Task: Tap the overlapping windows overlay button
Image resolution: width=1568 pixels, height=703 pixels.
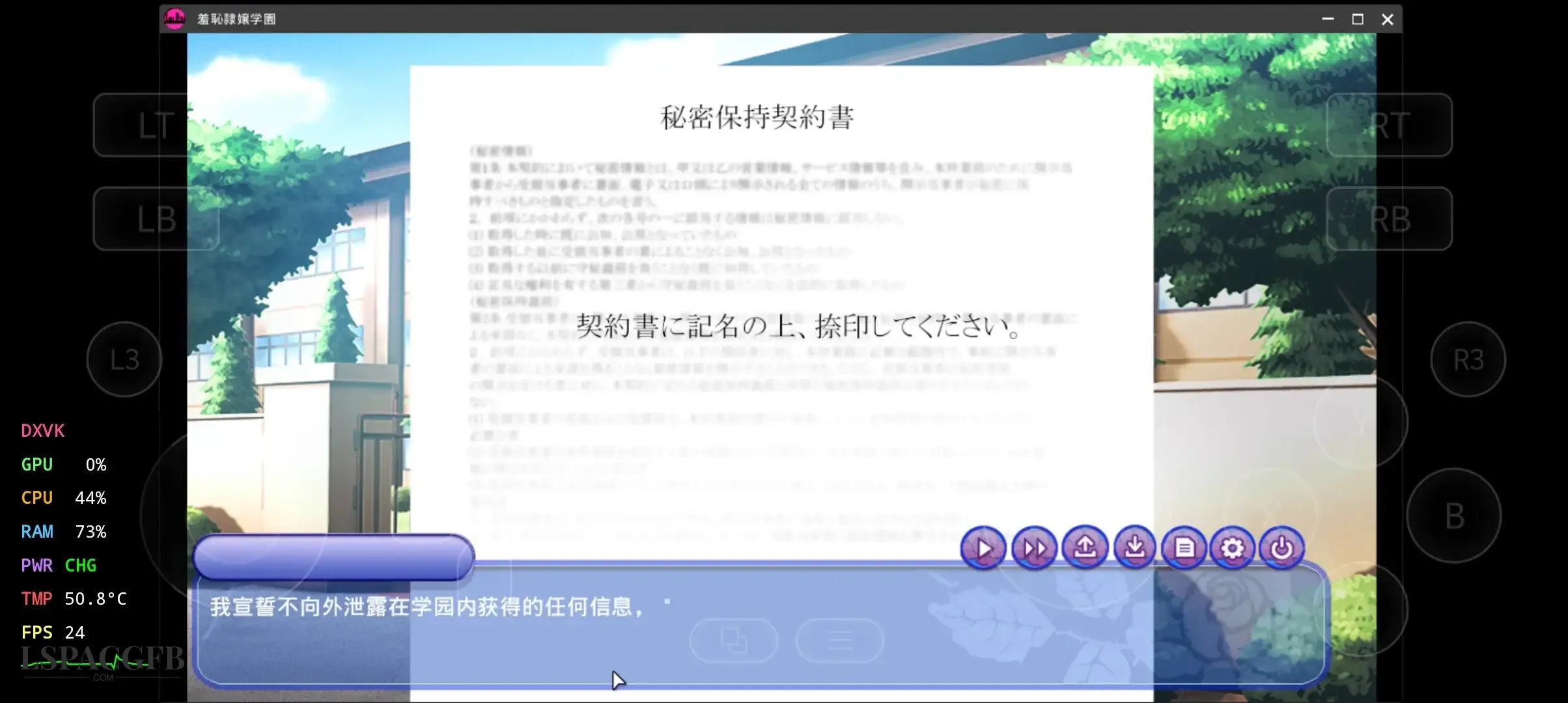Action: (x=734, y=640)
